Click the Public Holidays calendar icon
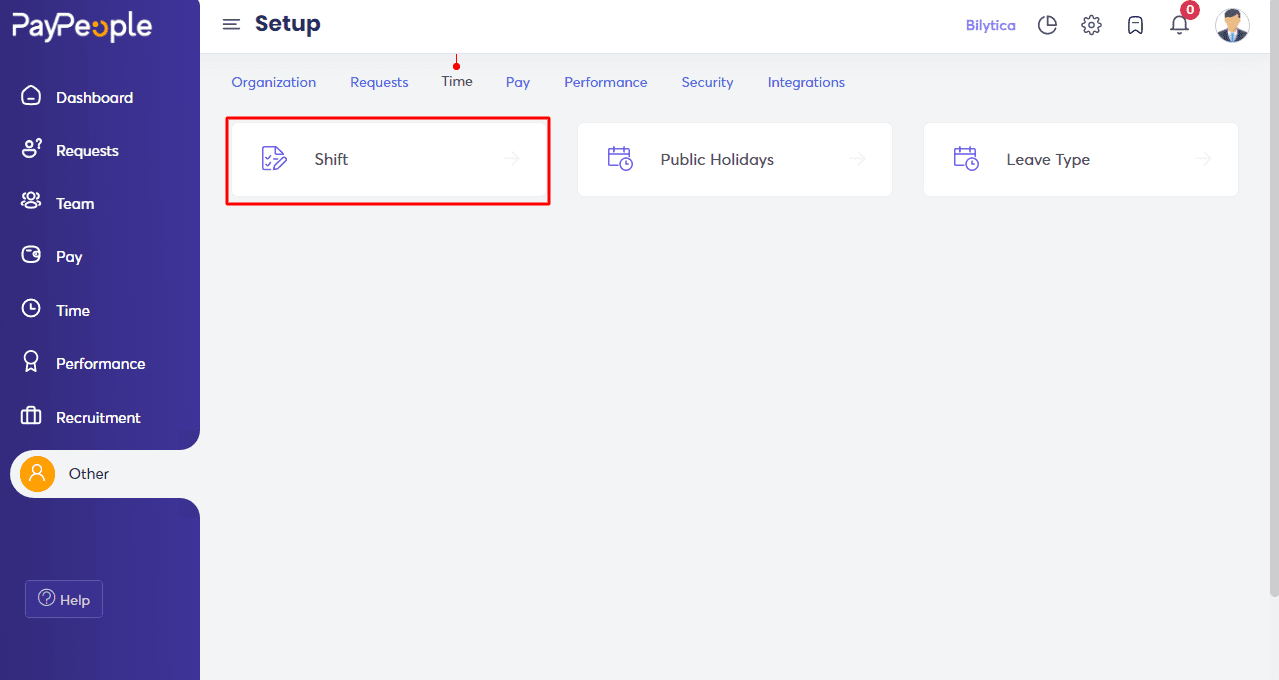The width and height of the screenshot is (1279, 680). (620, 158)
